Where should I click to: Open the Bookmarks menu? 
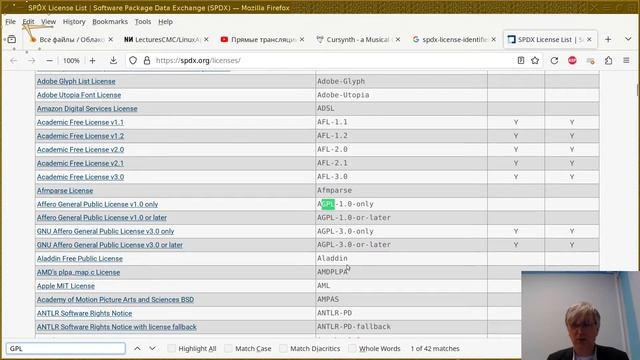tap(110, 22)
